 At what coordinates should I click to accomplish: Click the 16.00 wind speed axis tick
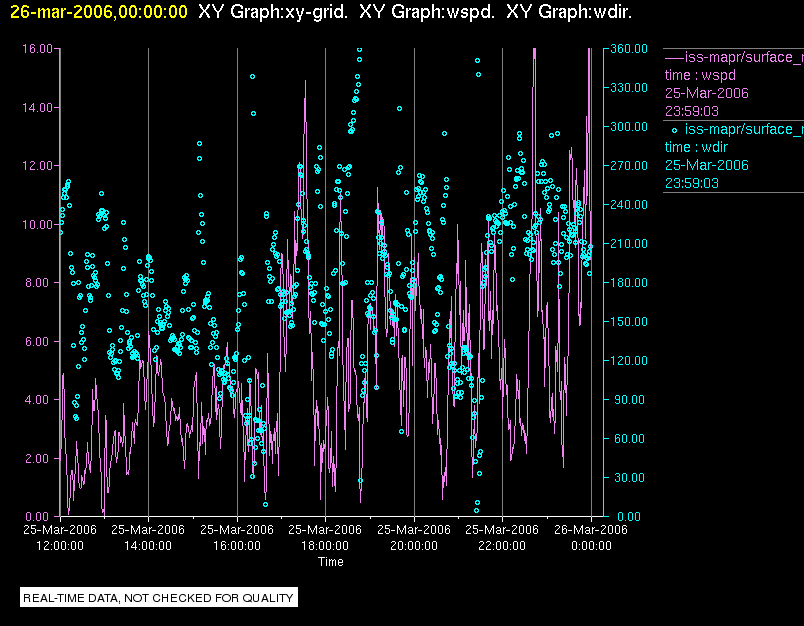[37, 48]
